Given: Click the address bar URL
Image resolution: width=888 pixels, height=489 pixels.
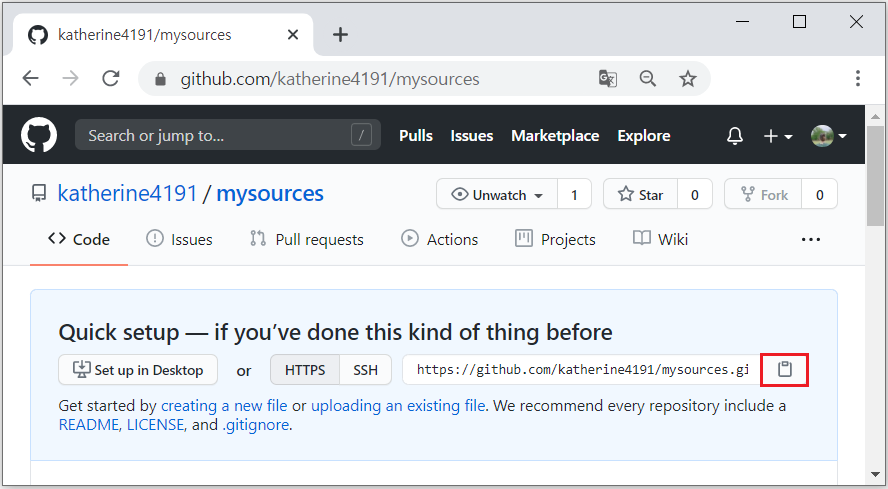Looking at the screenshot, I should click(330, 79).
